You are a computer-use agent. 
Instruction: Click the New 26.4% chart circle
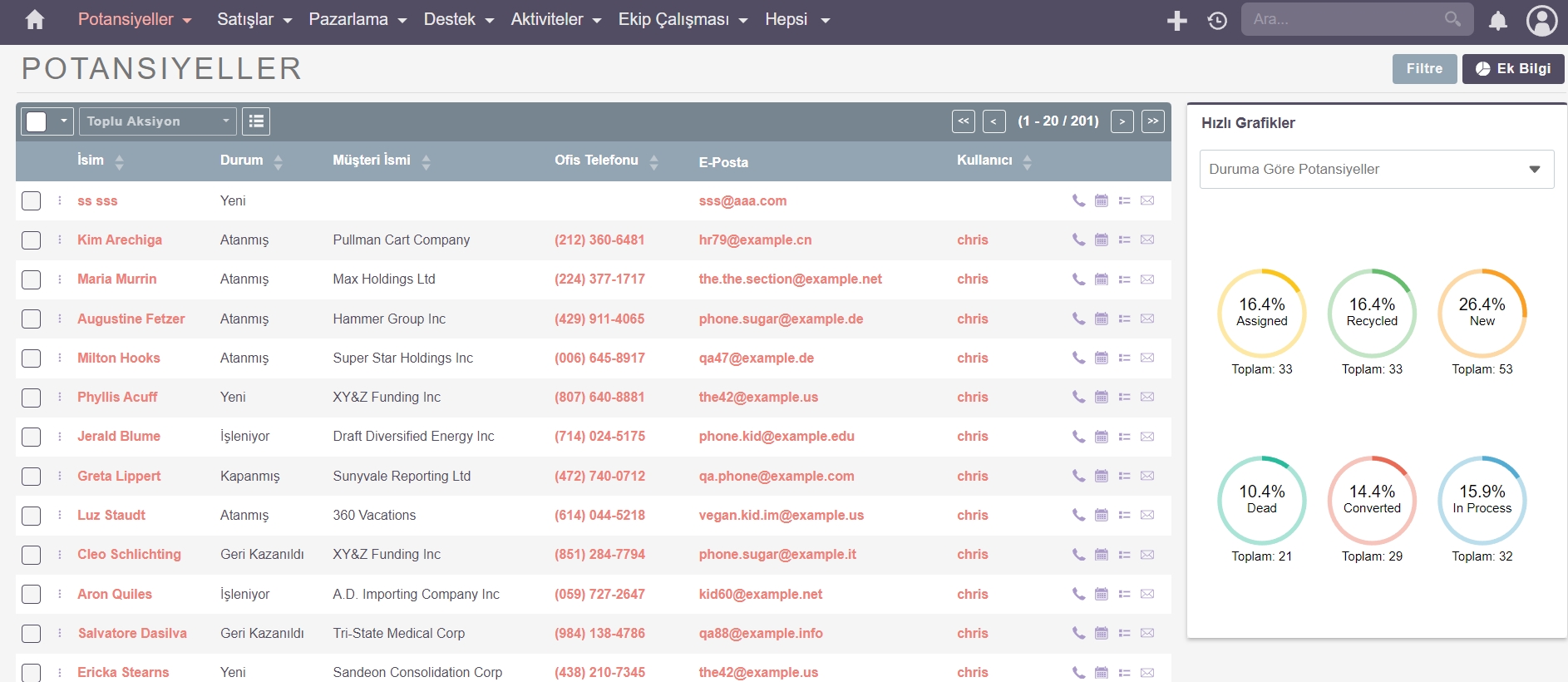coord(1482,313)
